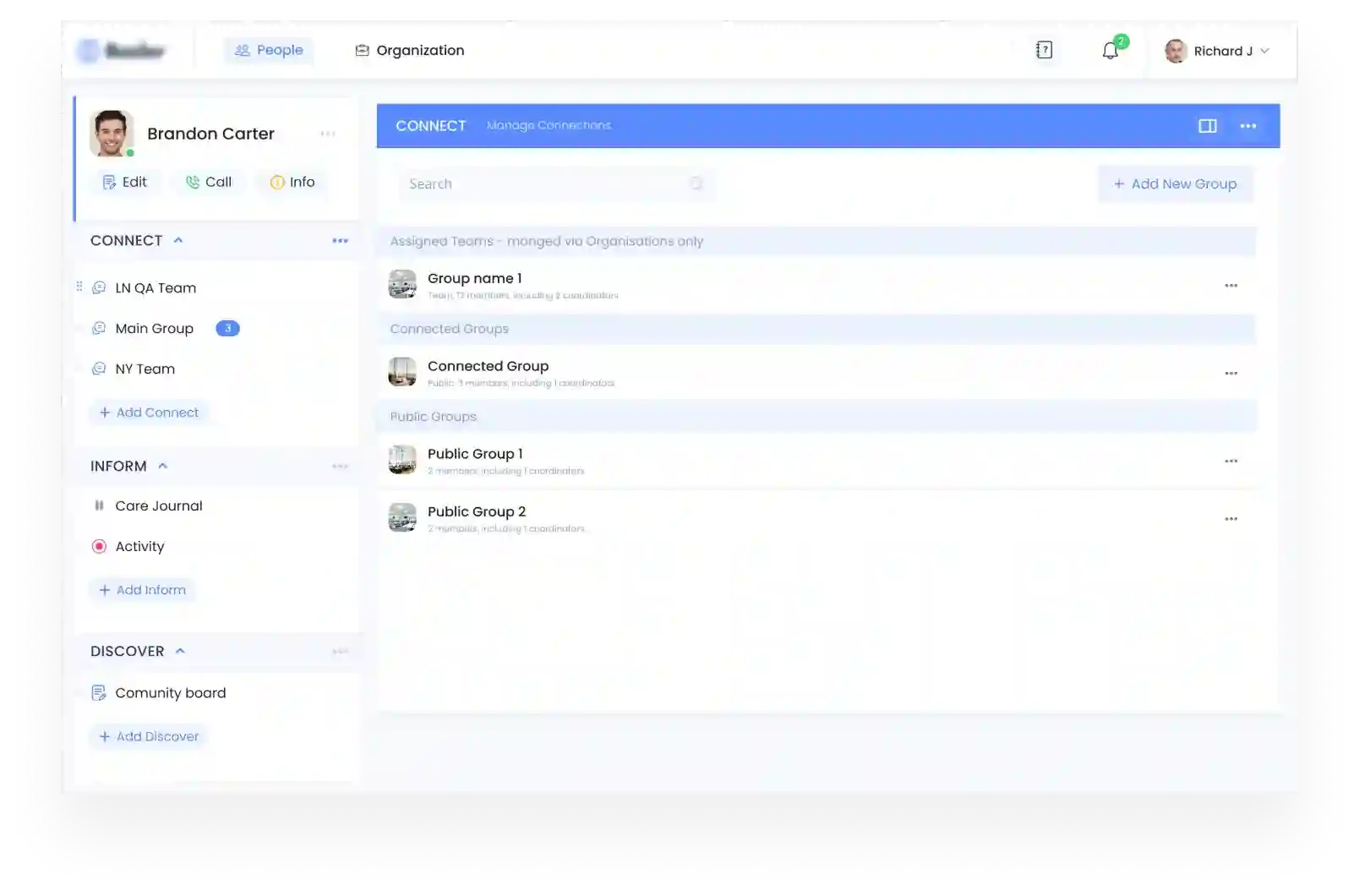Click the Edit button for Brandon Carter
1359x896 pixels.
(x=124, y=182)
